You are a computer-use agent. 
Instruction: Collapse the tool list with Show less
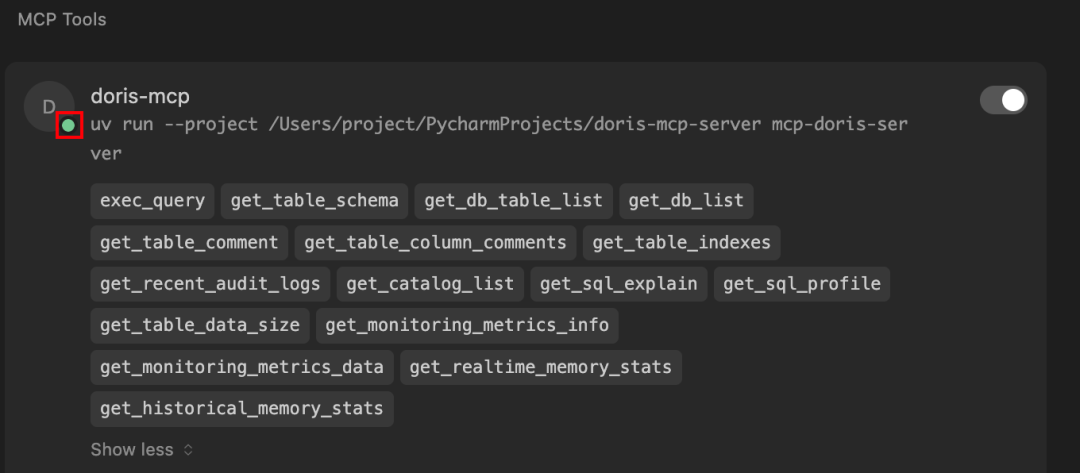[132, 450]
